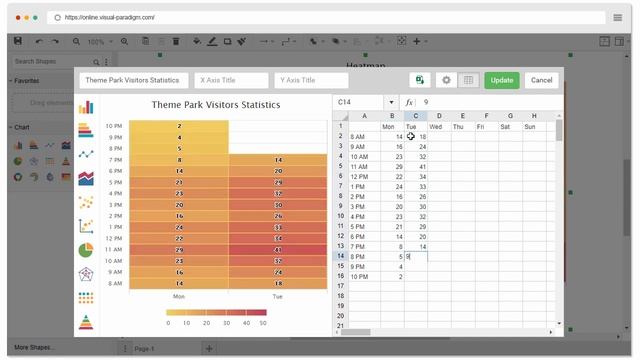Collapse the Favorites section
Image resolution: width=640 pixels, height=360 pixels.
pos(24,81)
